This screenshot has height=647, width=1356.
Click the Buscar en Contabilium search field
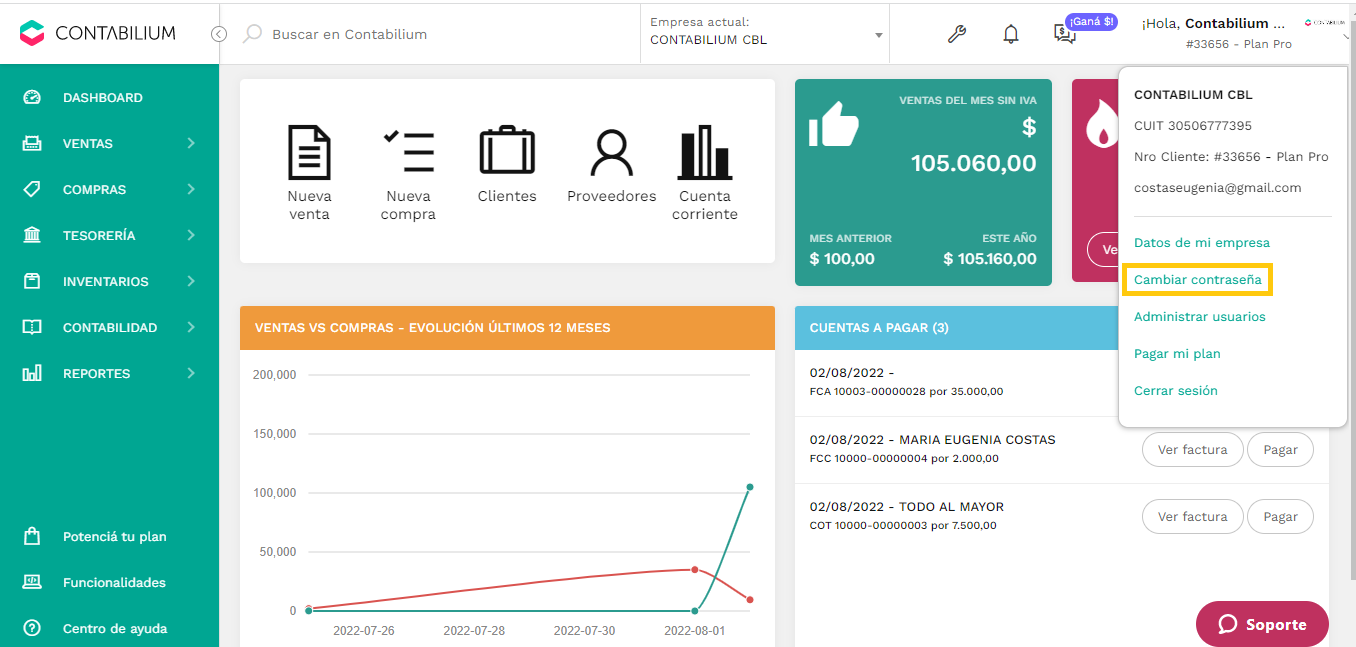click(x=440, y=34)
